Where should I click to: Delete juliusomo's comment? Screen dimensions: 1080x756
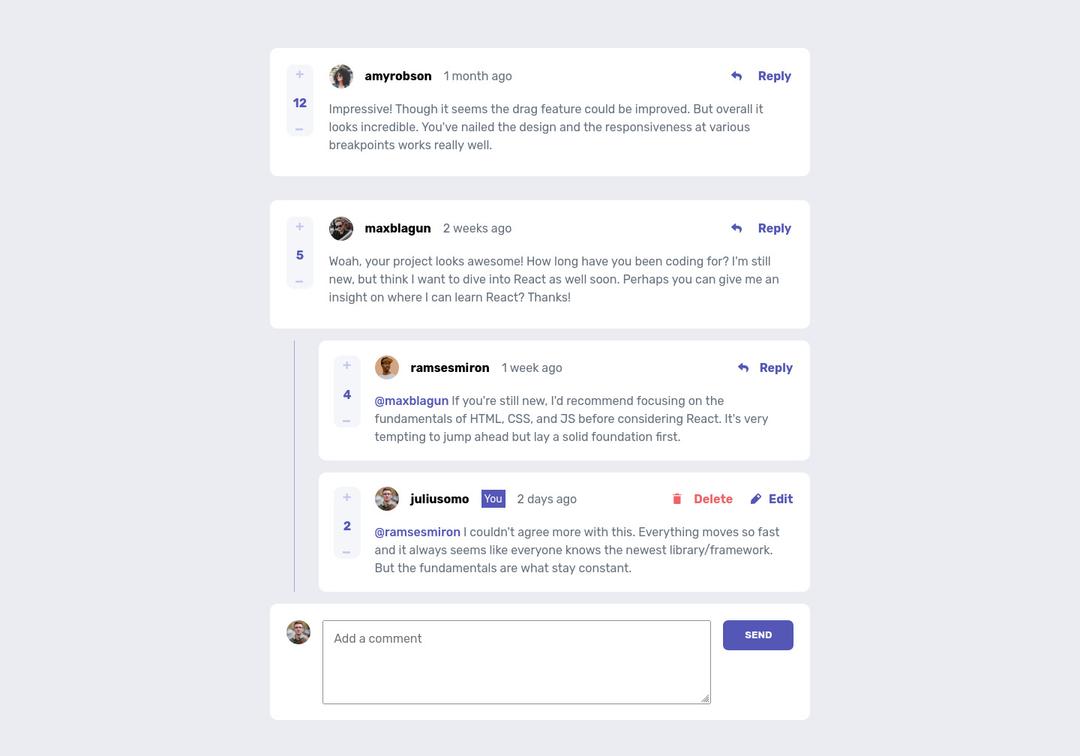(702, 499)
